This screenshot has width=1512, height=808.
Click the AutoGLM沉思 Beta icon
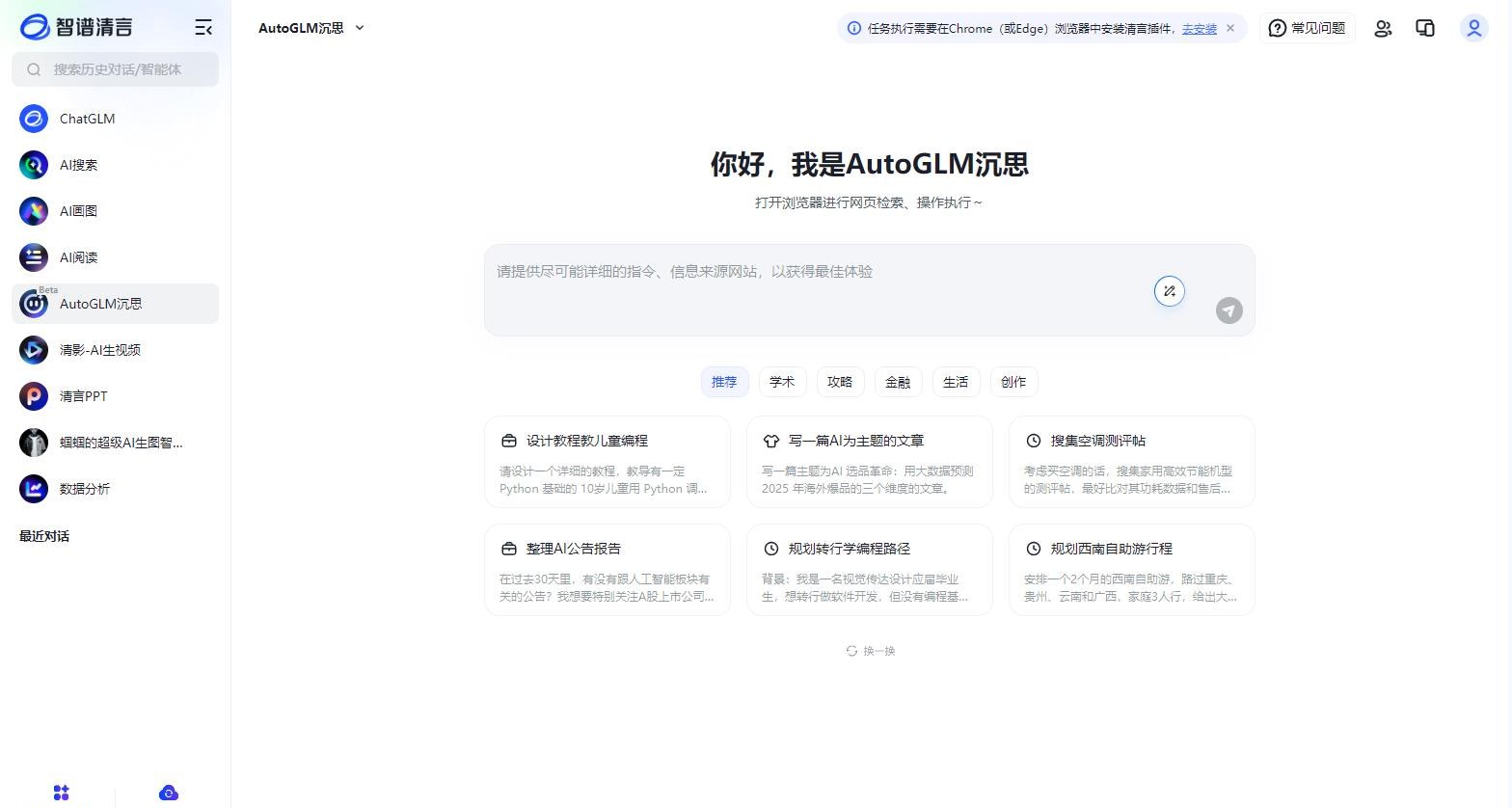[x=34, y=304]
